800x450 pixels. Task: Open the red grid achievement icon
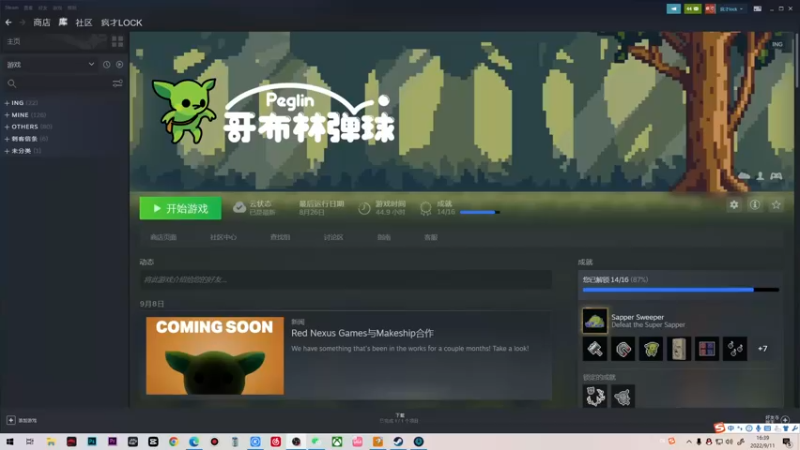click(707, 349)
